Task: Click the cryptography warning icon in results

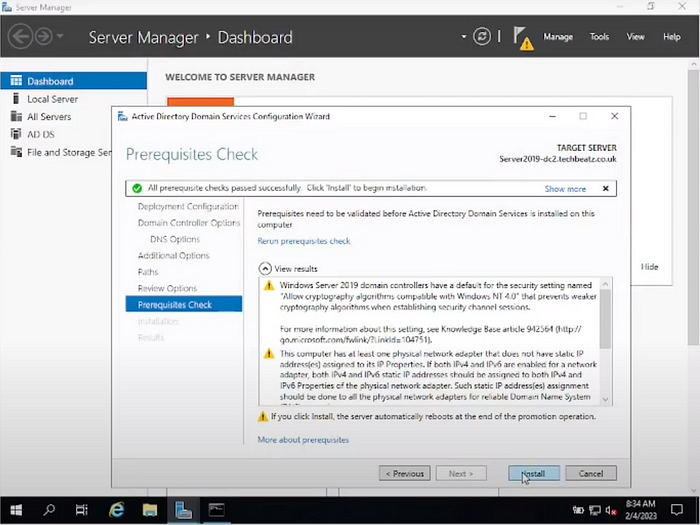Action: (x=269, y=286)
